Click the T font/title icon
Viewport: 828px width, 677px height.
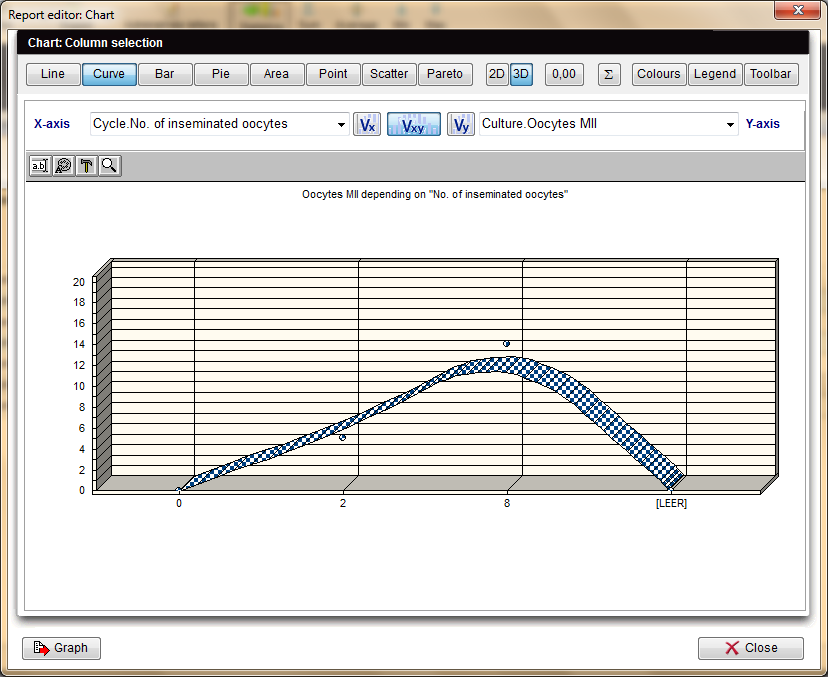click(x=87, y=166)
